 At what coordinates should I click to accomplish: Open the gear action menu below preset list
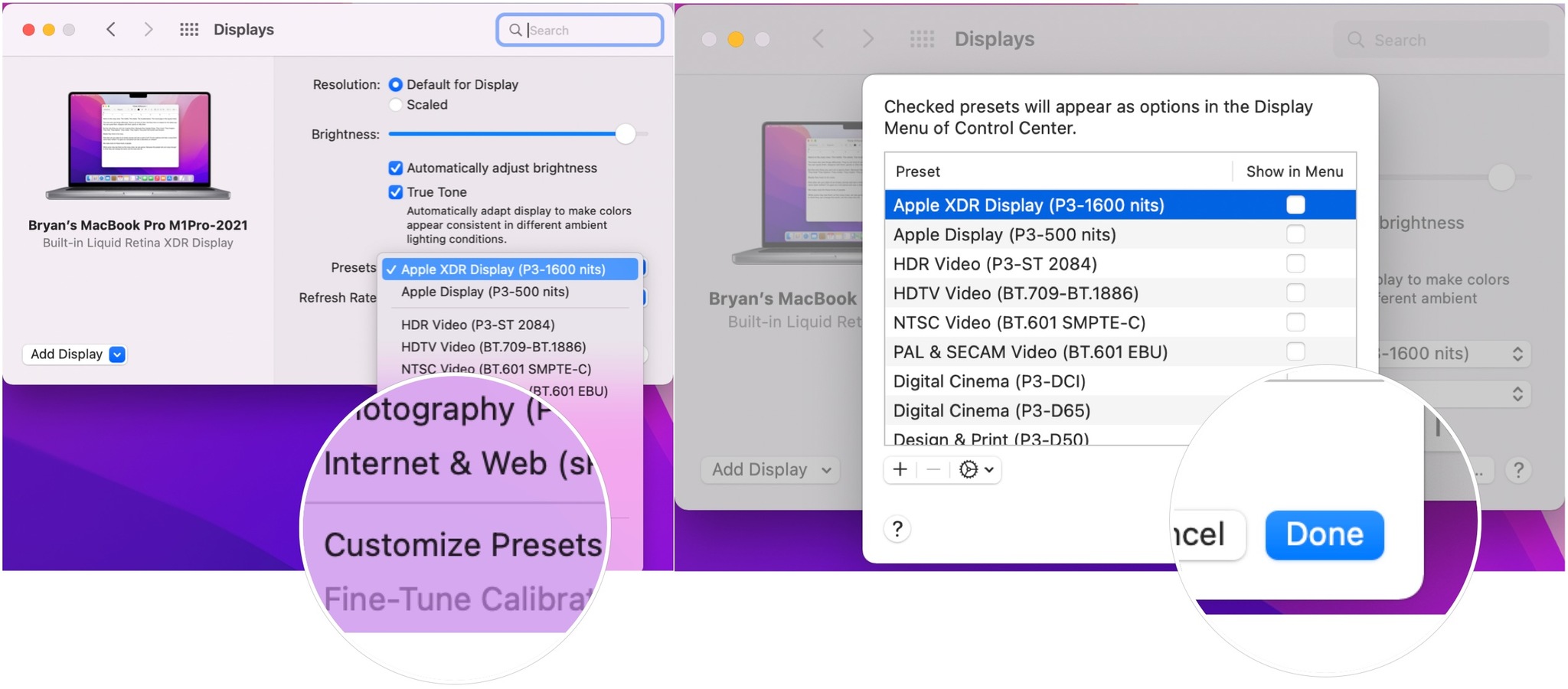977,469
